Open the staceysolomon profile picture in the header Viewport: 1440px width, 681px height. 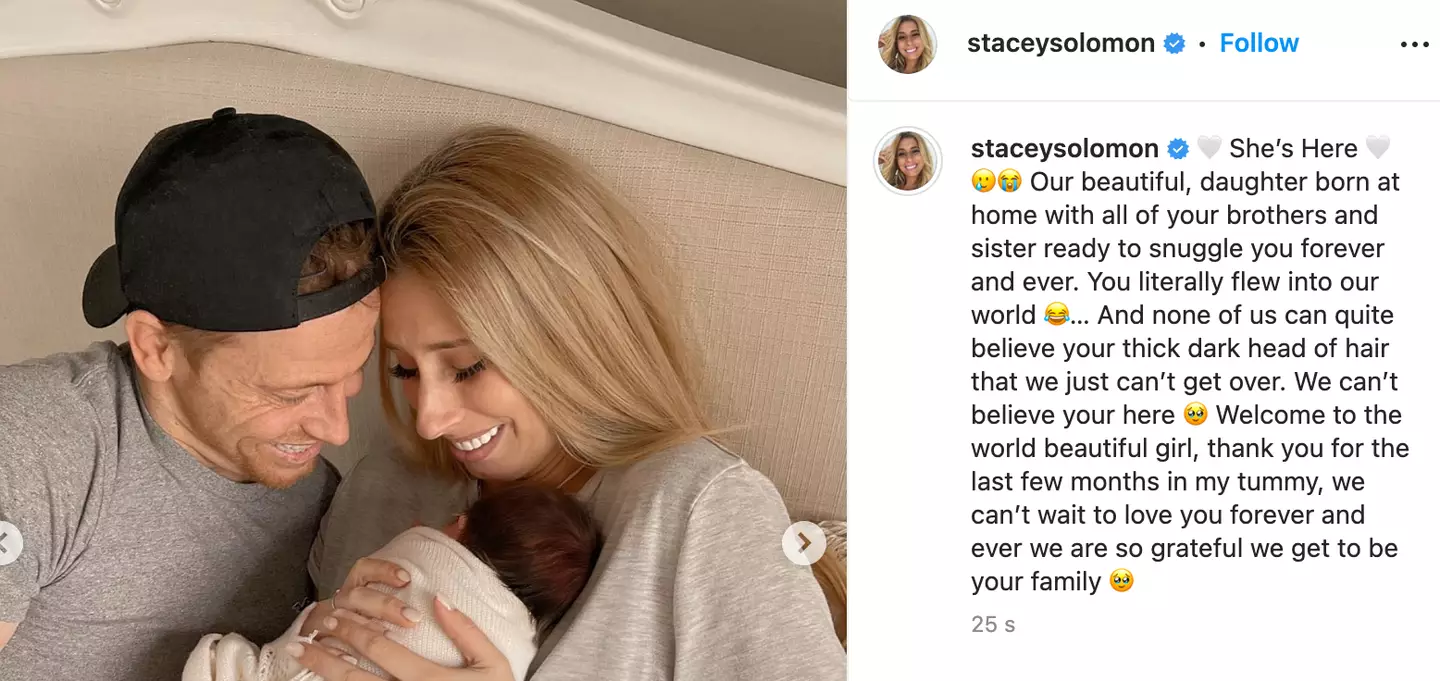(x=907, y=44)
